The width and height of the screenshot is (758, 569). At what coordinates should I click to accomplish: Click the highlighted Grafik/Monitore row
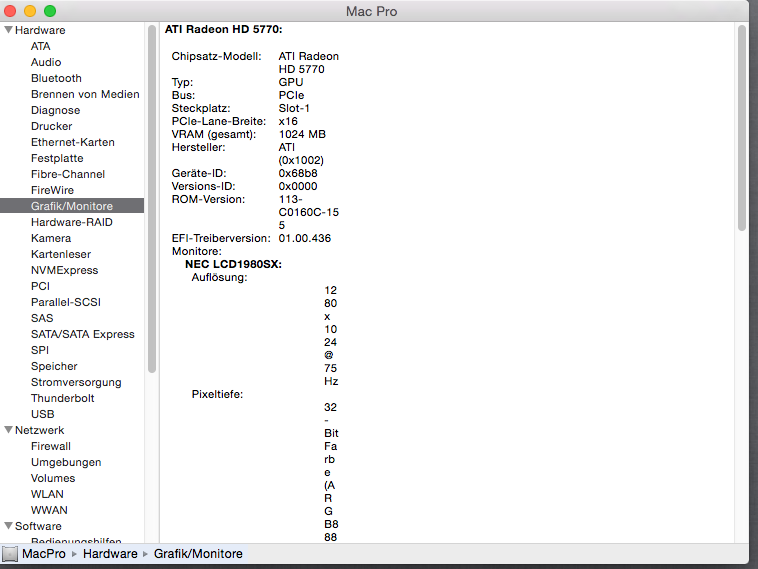72,205
